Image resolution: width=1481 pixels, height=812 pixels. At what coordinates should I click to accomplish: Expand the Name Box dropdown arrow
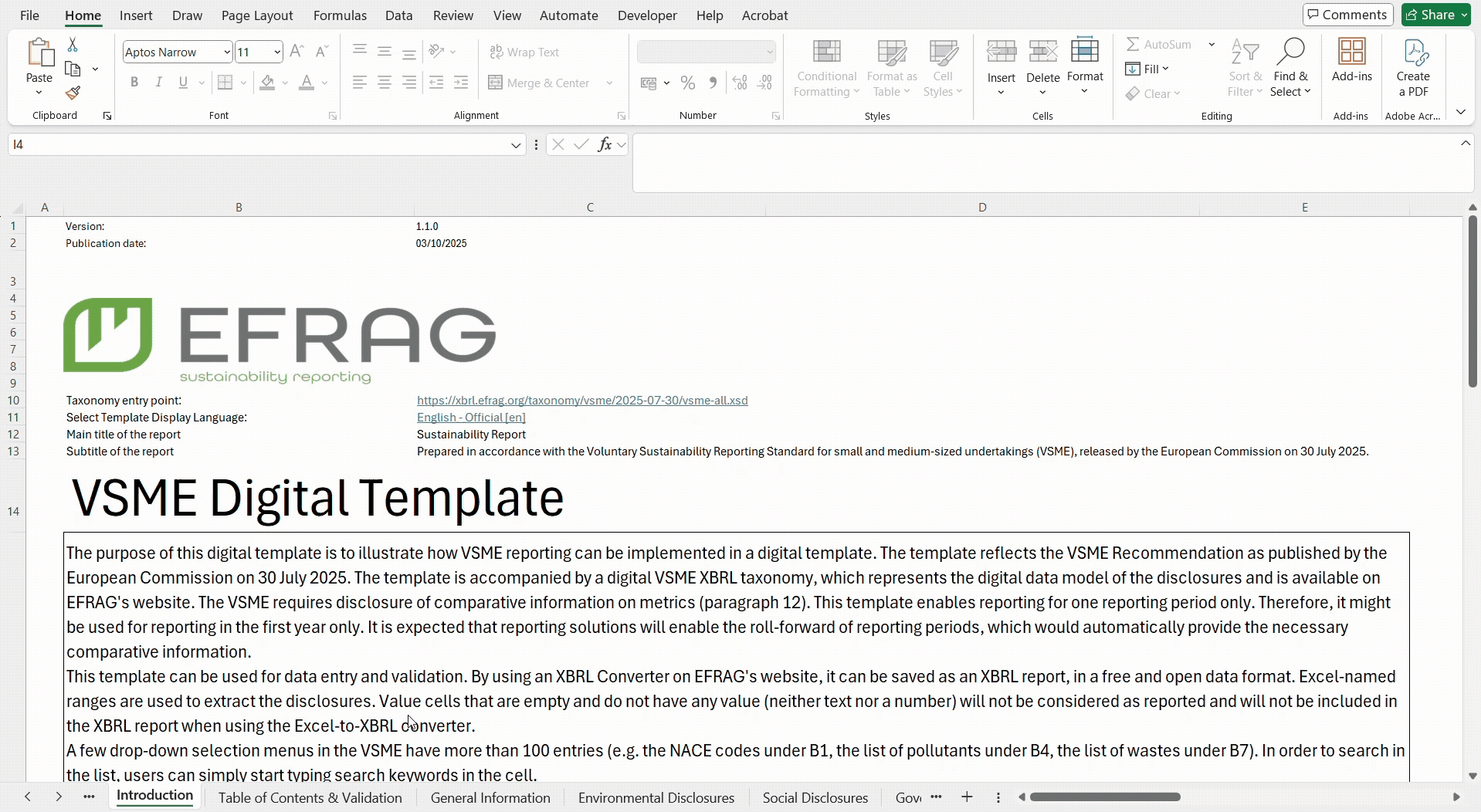click(516, 144)
